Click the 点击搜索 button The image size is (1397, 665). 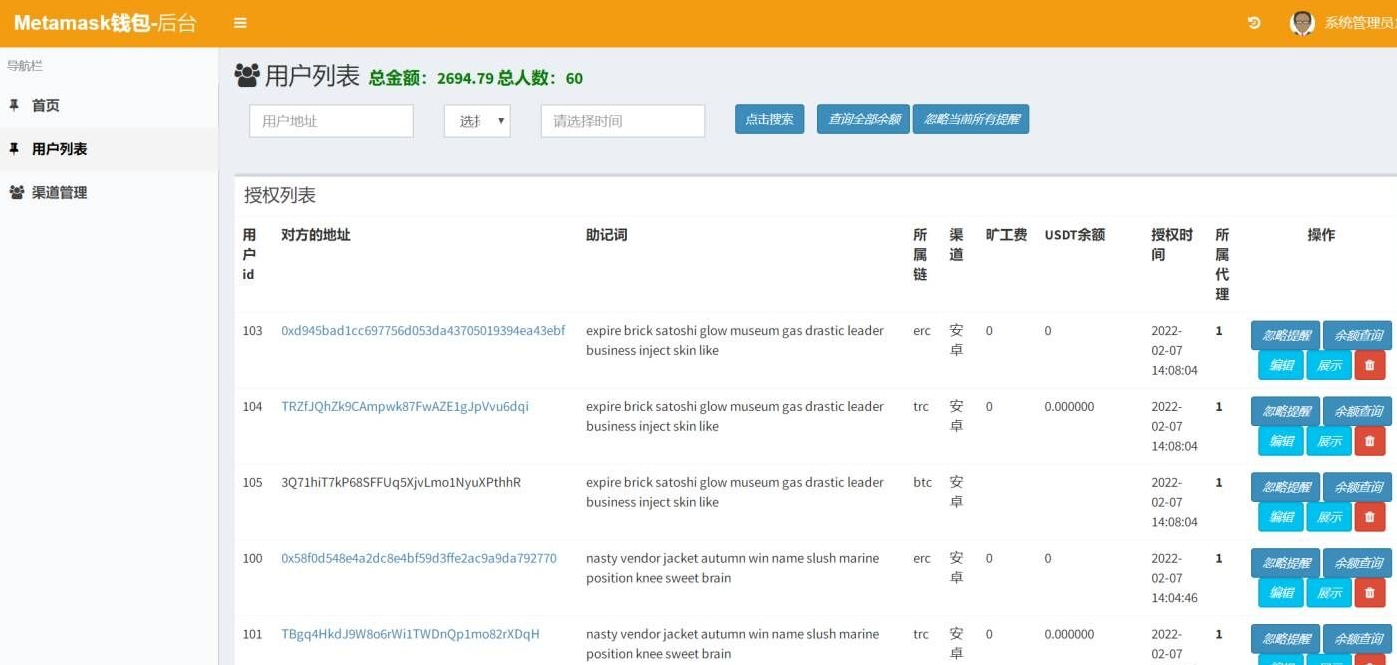(x=769, y=119)
